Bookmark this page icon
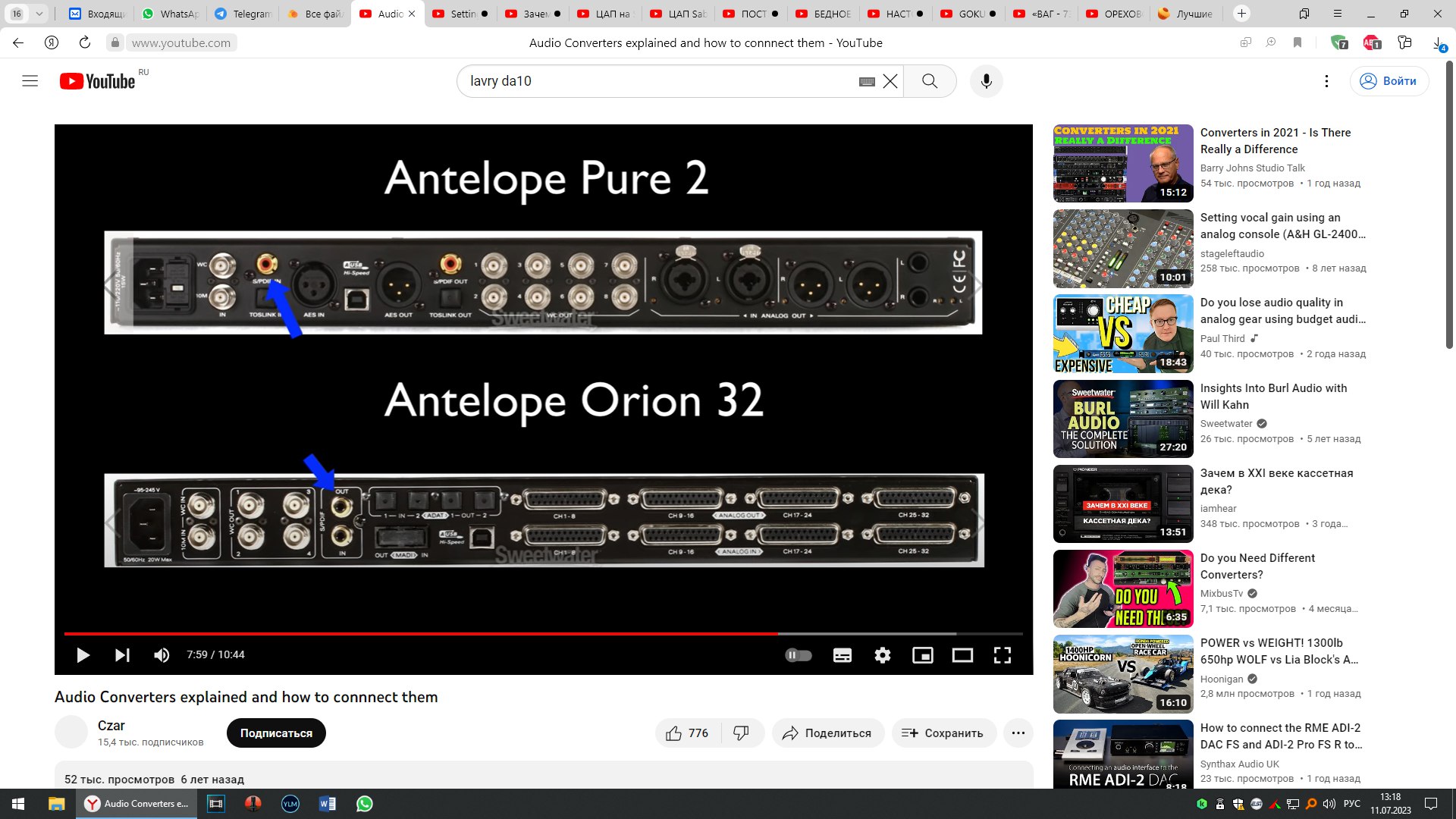 (x=1298, y=42)
